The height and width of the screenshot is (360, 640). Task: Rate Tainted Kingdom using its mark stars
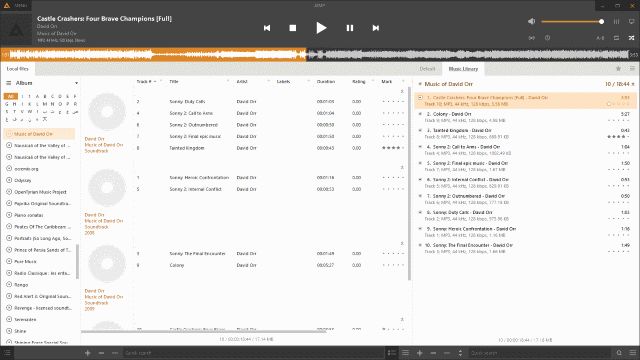(393, 148)
